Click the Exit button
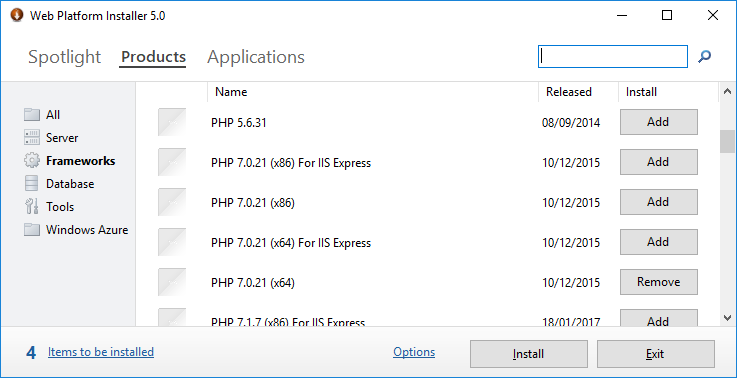Viewport: 737px width, 378px height. point(656,354)
